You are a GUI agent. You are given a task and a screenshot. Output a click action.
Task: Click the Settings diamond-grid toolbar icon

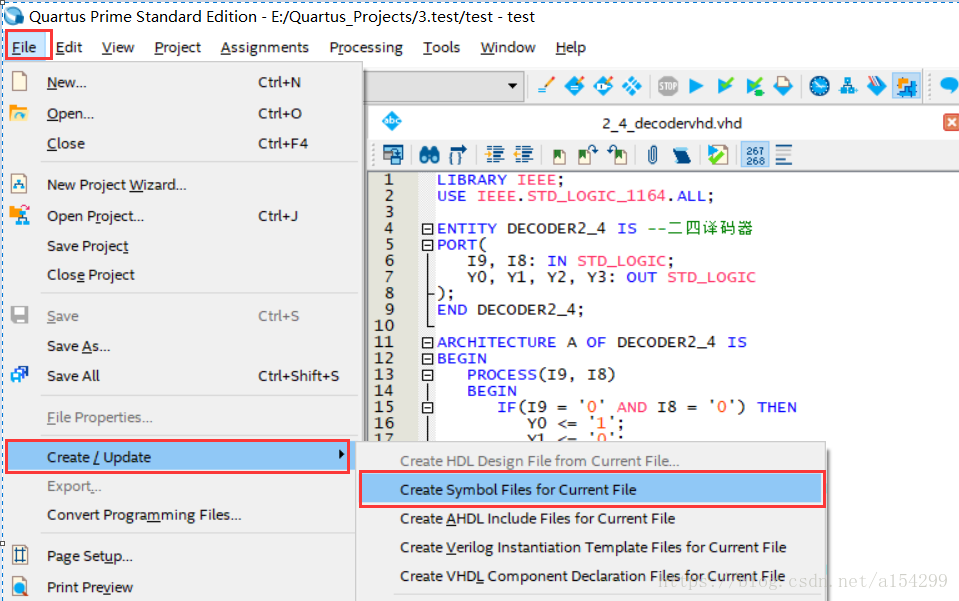632,86
